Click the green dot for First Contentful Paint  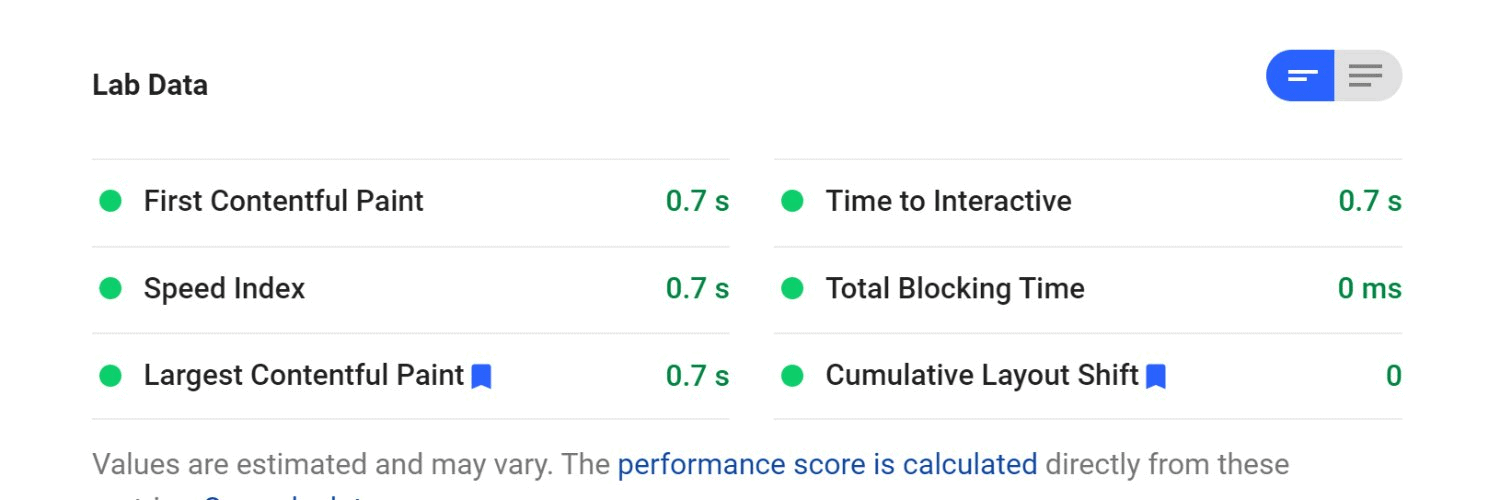tap(110, 201)
